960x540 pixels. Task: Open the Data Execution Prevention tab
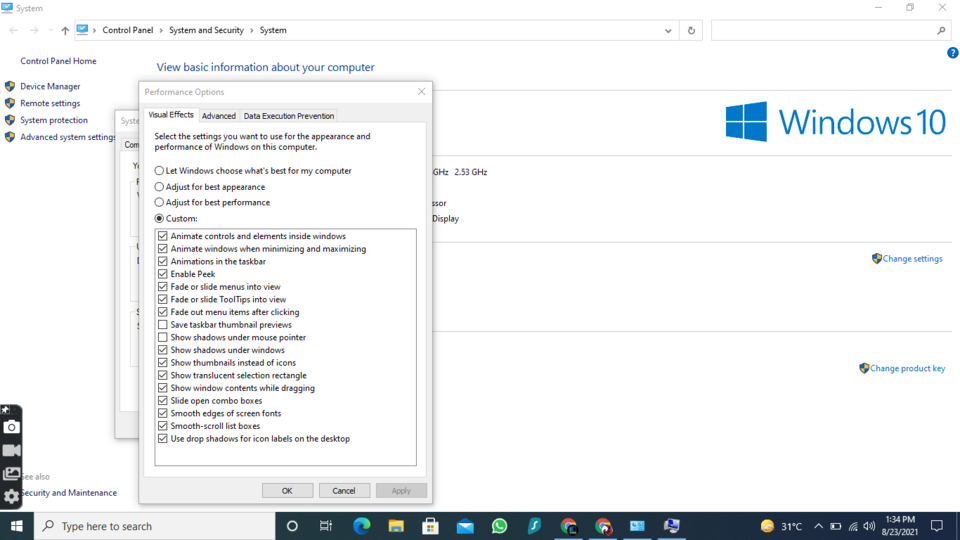(x=289, y=116)
